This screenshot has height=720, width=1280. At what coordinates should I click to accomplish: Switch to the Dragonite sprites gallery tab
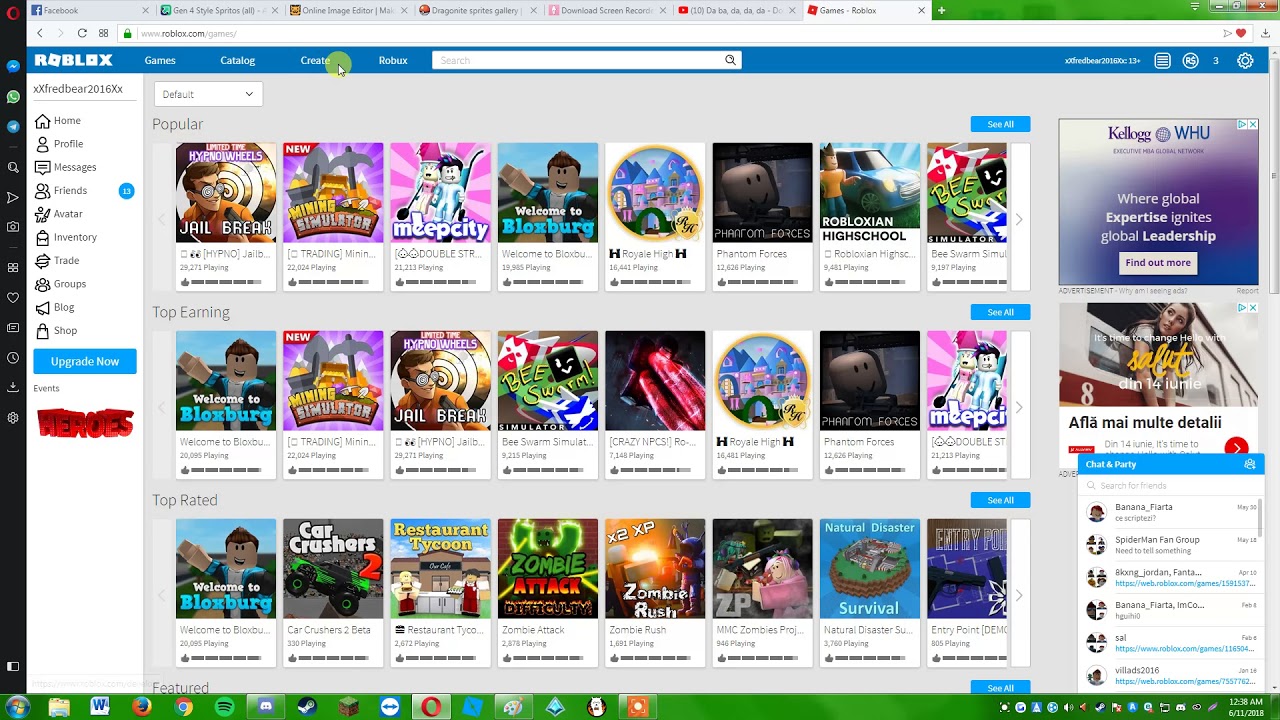pyautogui.click(x=476, y=10)
